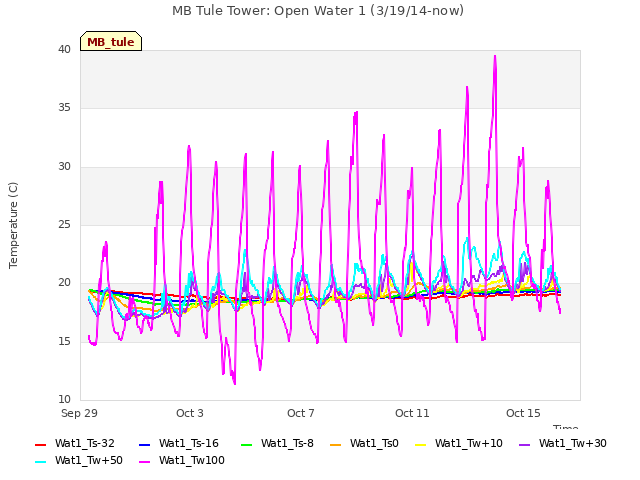Click the orange Wat1_Ts0 legend swatch
The width and height of the screenshot is (640, 480).
(x=336, y=444)
